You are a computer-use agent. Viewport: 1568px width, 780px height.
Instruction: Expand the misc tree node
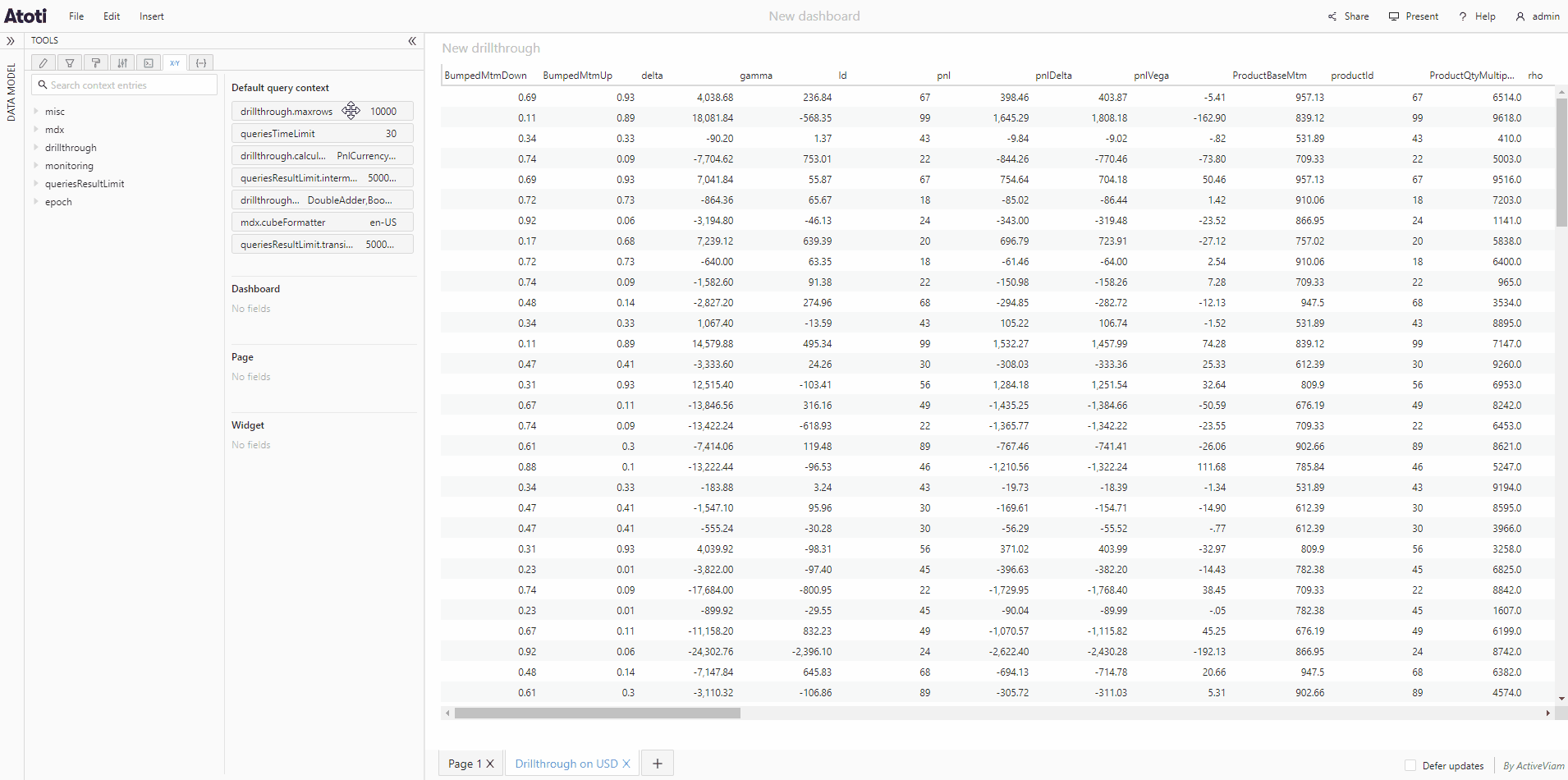click(x=36, y=111)
